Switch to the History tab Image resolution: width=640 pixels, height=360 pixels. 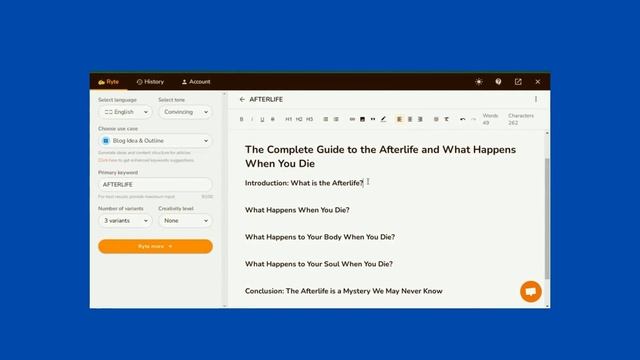pos(150,82)
